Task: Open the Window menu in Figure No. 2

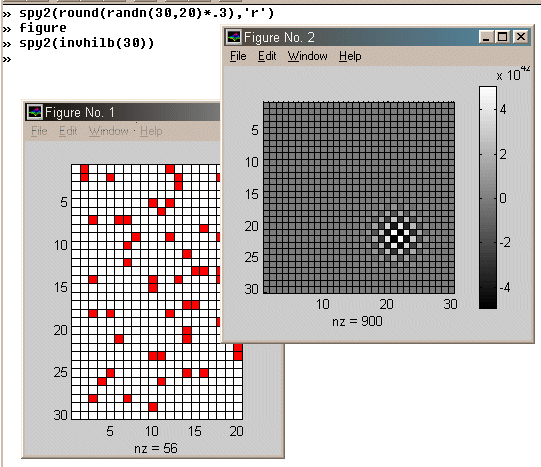Action: coord(307,56)
